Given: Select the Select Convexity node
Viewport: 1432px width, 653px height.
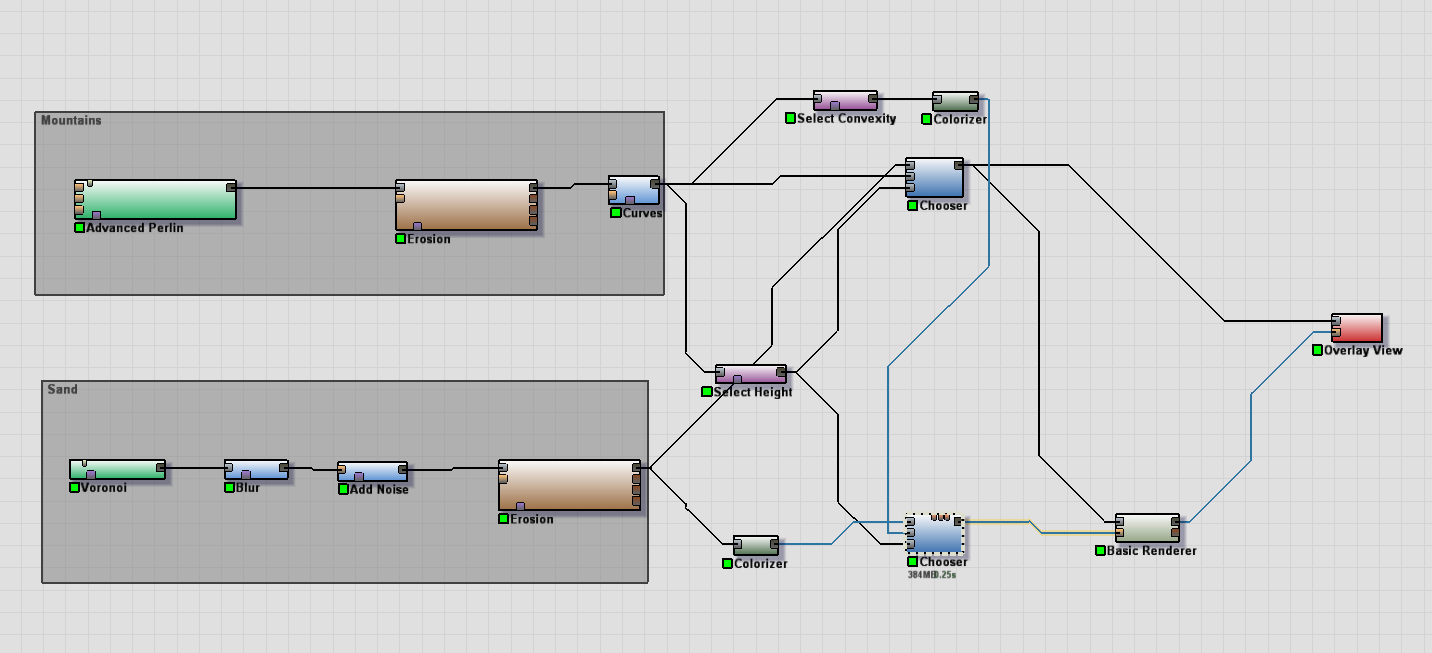Looking at the screenshot, I should tap(845, 100).
